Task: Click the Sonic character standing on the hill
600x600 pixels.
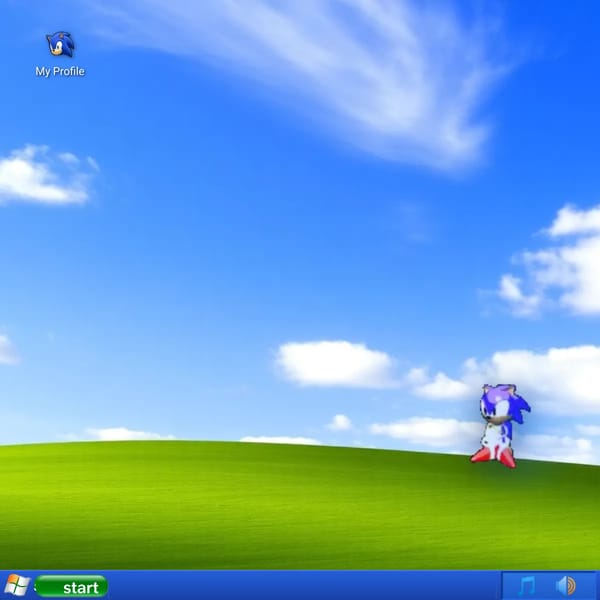Action: click(x=500, y=426)
